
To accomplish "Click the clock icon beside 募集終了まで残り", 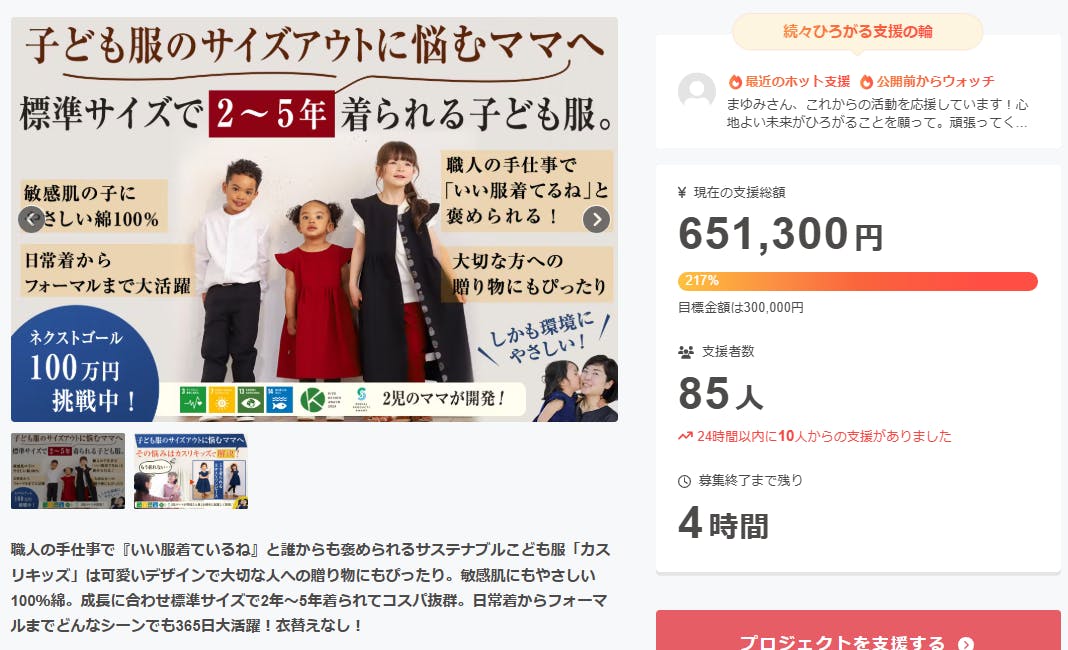I will (685, 481).
